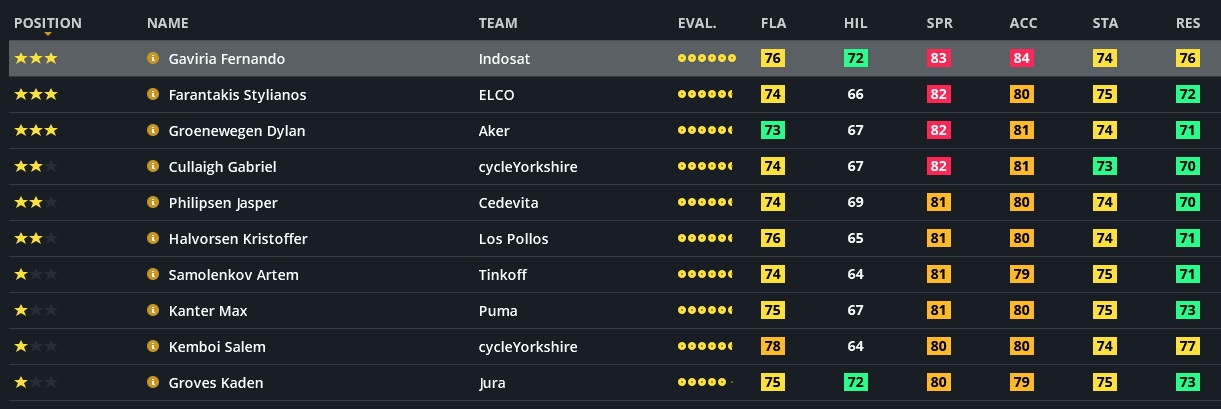Click the EVAL. column header

point(697,23)
